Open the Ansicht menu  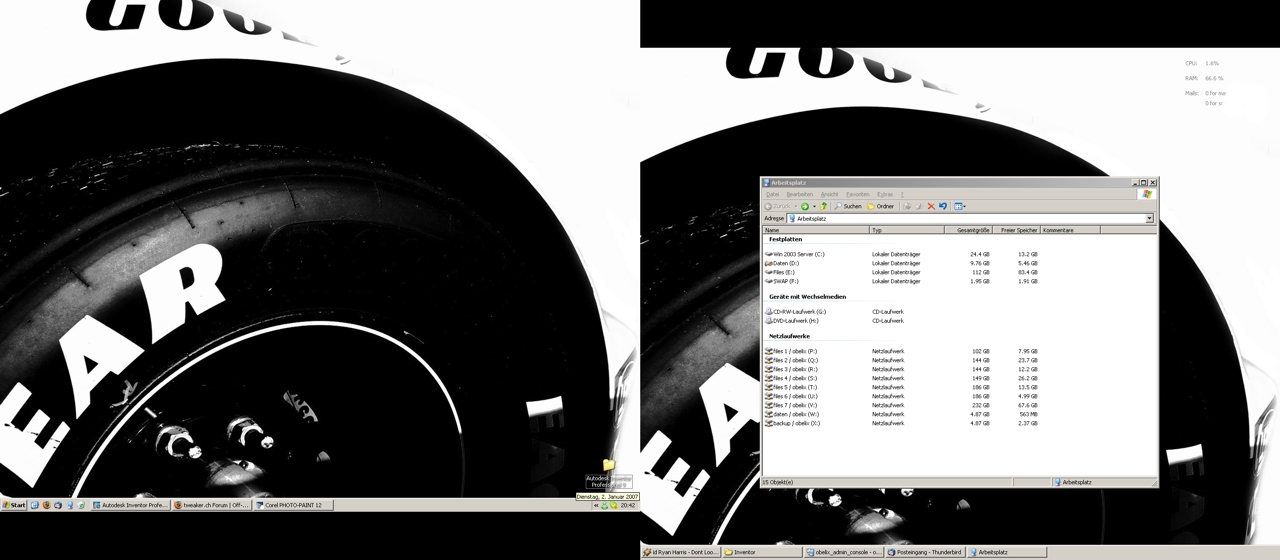tap(829, 194)
